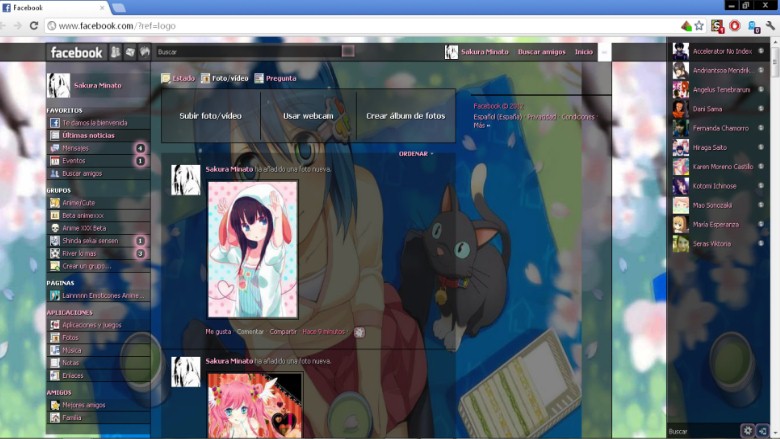Click the Fotos icon in Aplicaciones
Viewport: 780px width, 439px height.
55,338
